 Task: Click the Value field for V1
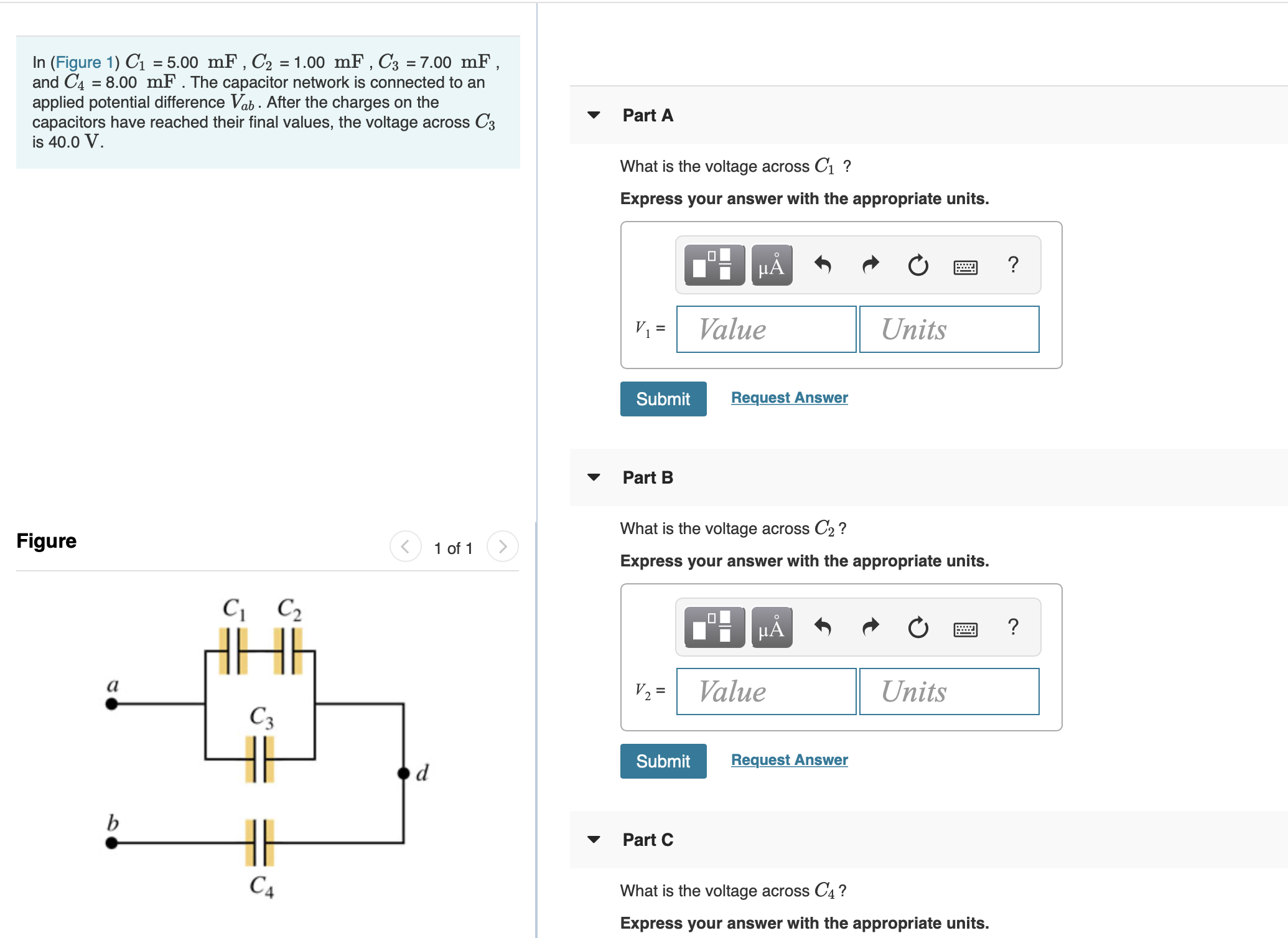(x=765, y=329)
